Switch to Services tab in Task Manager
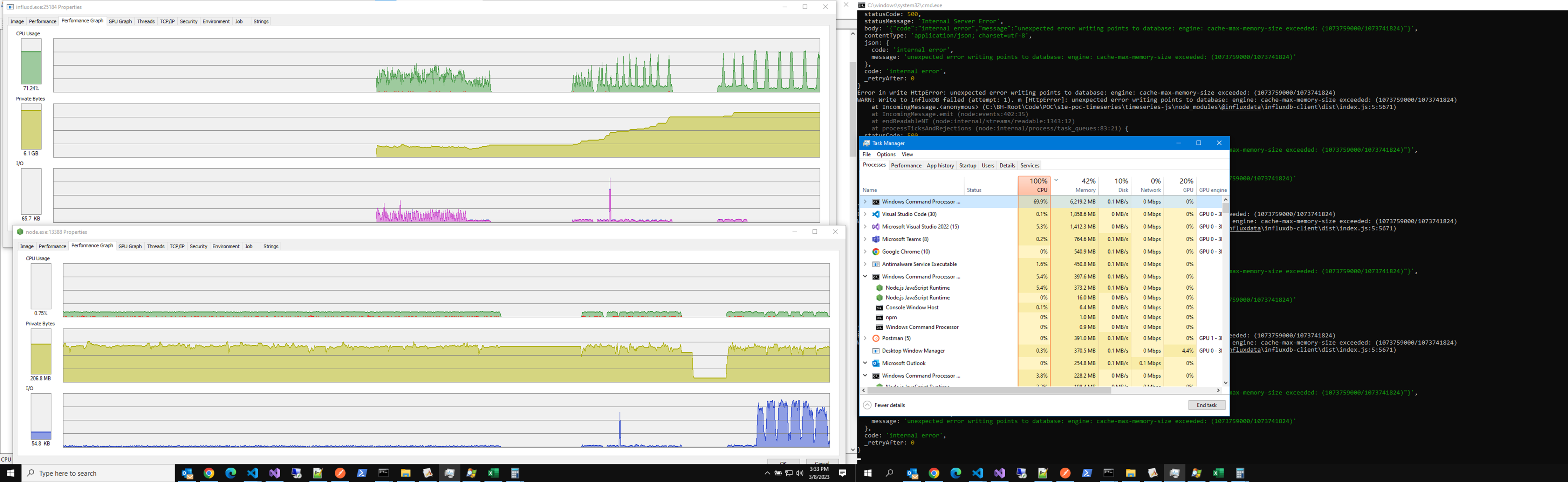 click(x=1030, y=166)
